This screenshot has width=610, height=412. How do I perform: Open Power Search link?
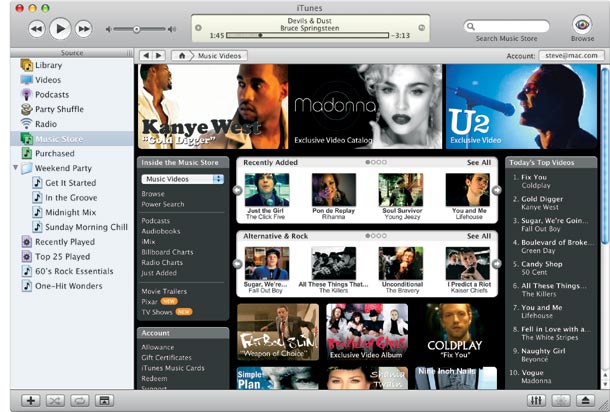click(163, 204)
